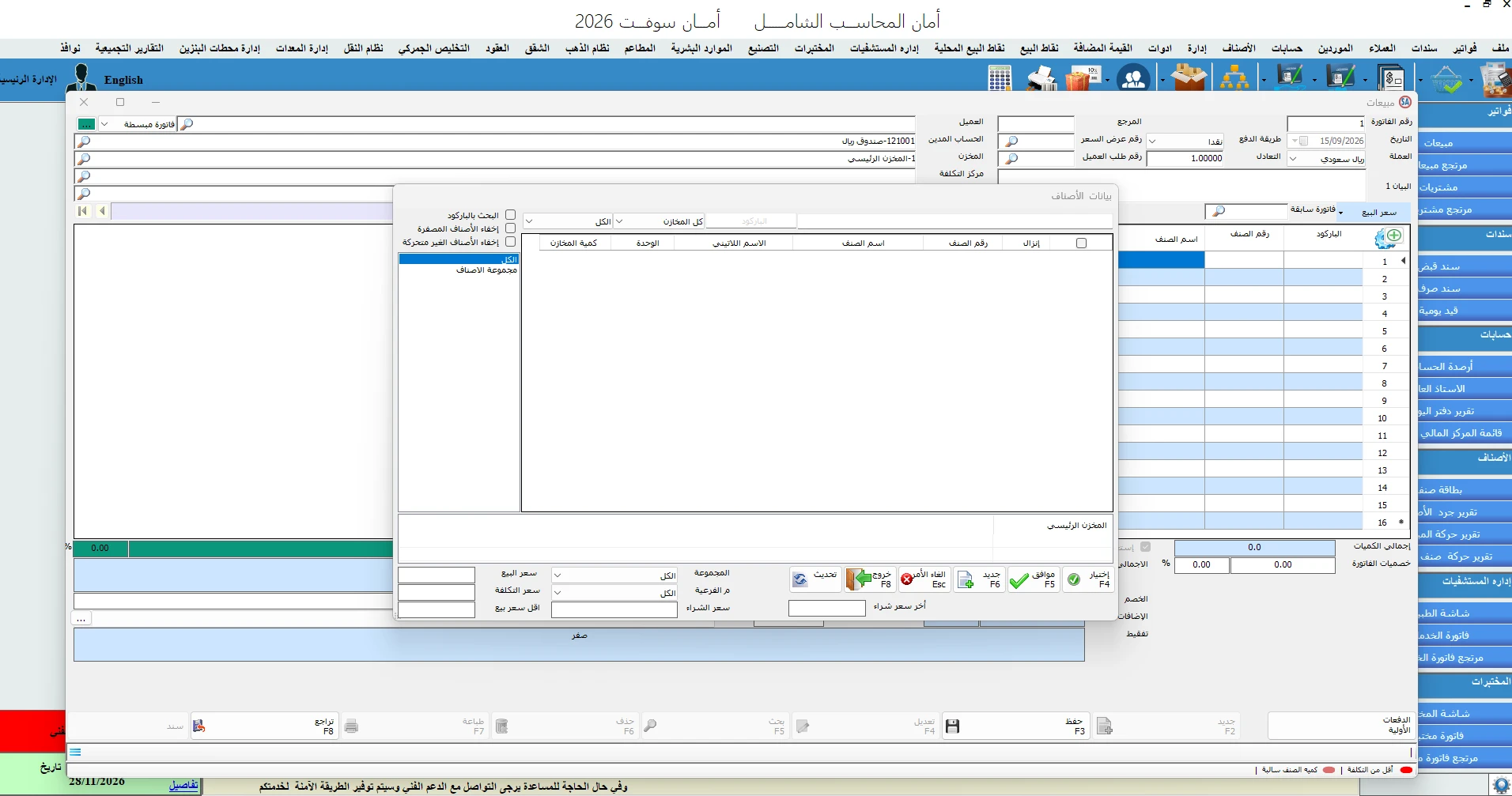1512x796 pixels.
Task: Open the 'نقاط البيع' Point of Sale menu
Action: (1039, 48)
